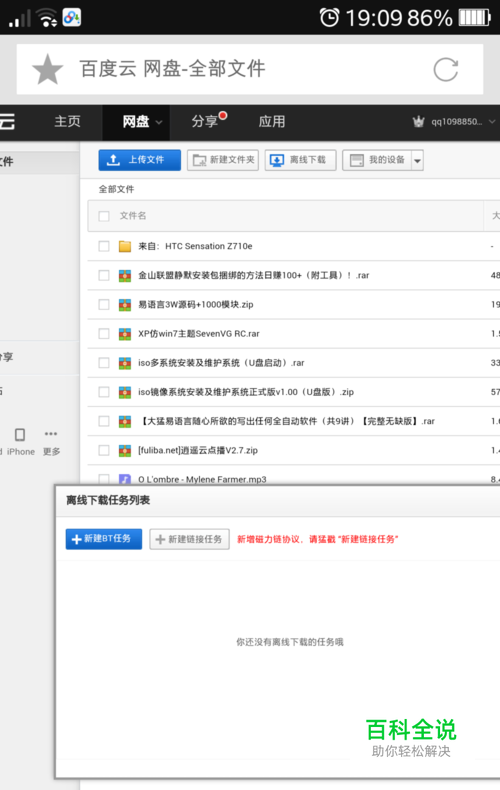Open file XP仿win7主题SevenVG RC.rar

click(x=199, y=334)
